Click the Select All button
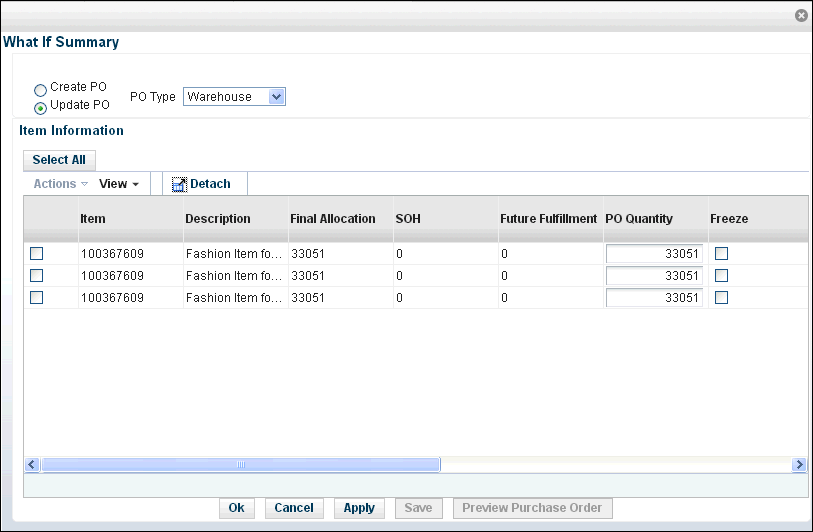This screenshot has width=813, height=532. (x=59, y=160)
